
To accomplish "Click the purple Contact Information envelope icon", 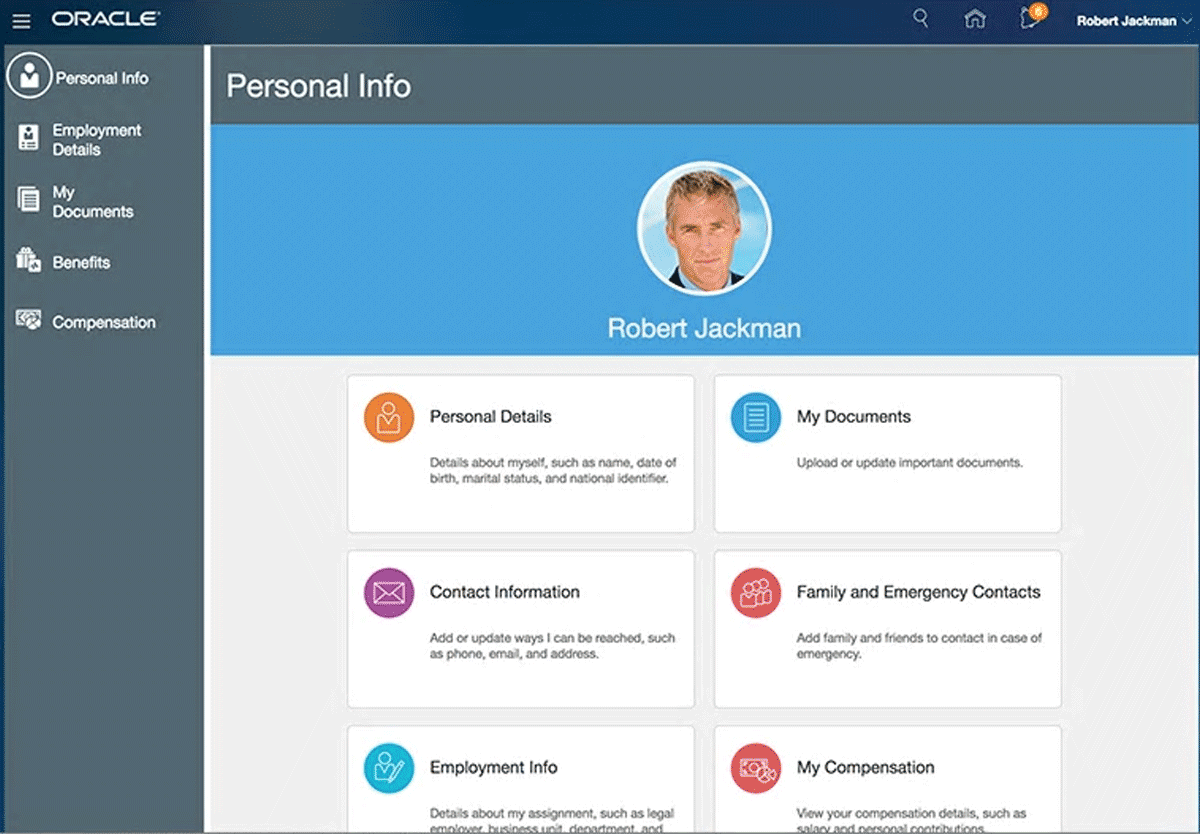I will coord(389,593).
